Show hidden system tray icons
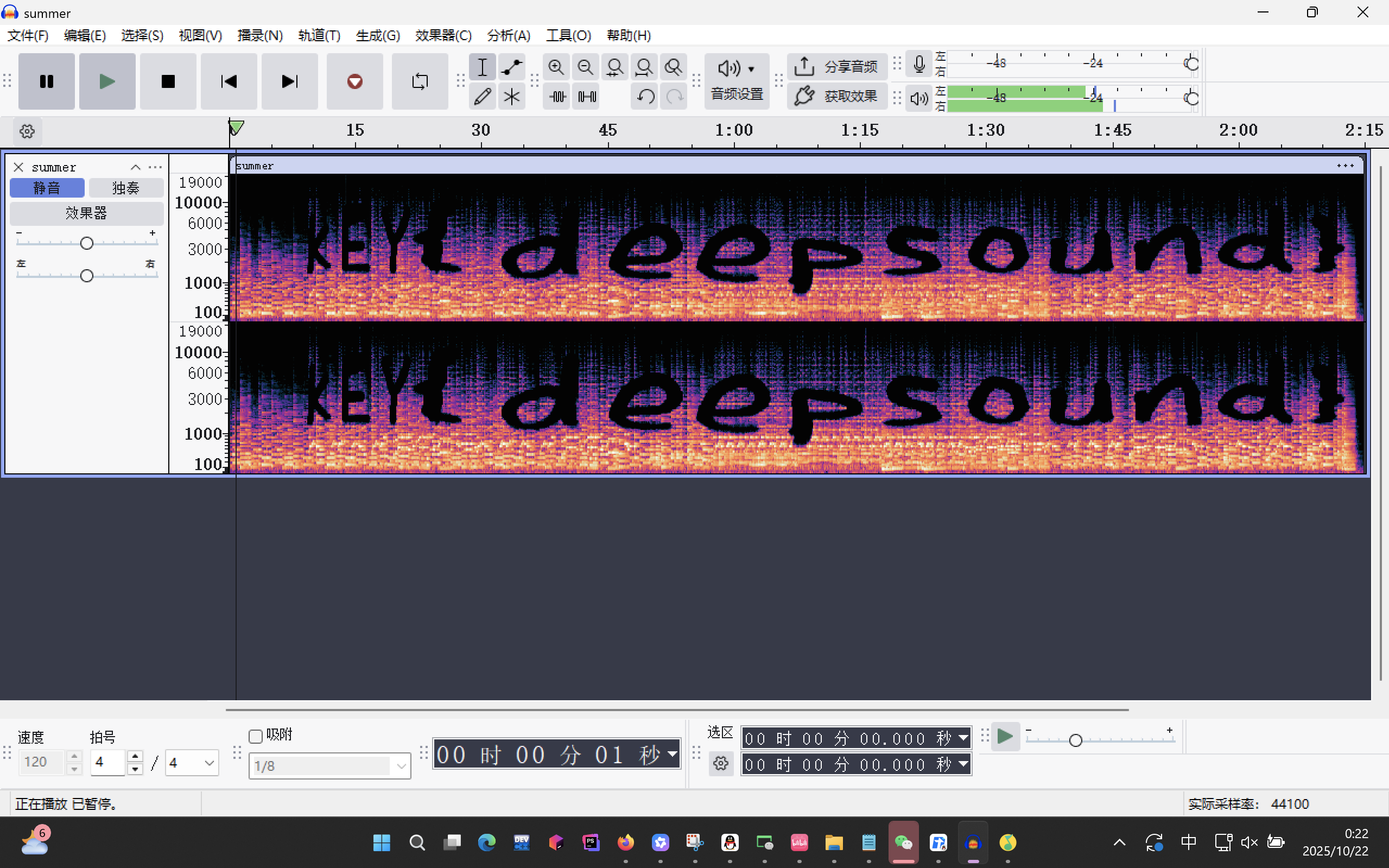This screenshot has width=1389, height=868. (x=1119, y=842)
